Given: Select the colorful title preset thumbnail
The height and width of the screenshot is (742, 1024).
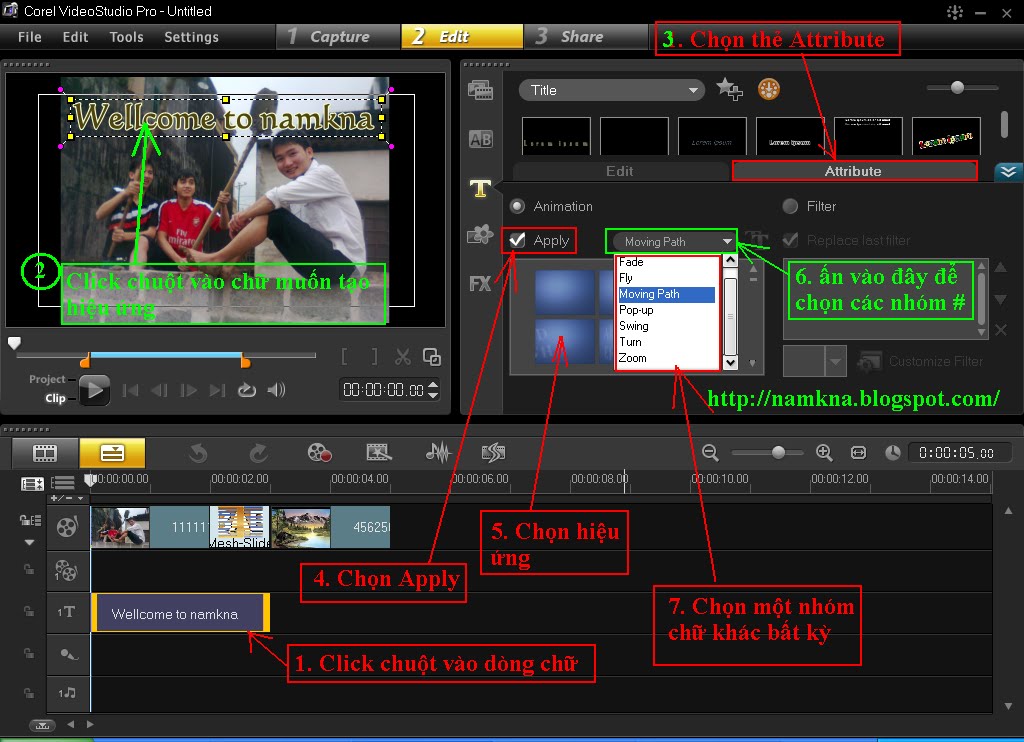Looking at the screenshot, I should point(946,137).
